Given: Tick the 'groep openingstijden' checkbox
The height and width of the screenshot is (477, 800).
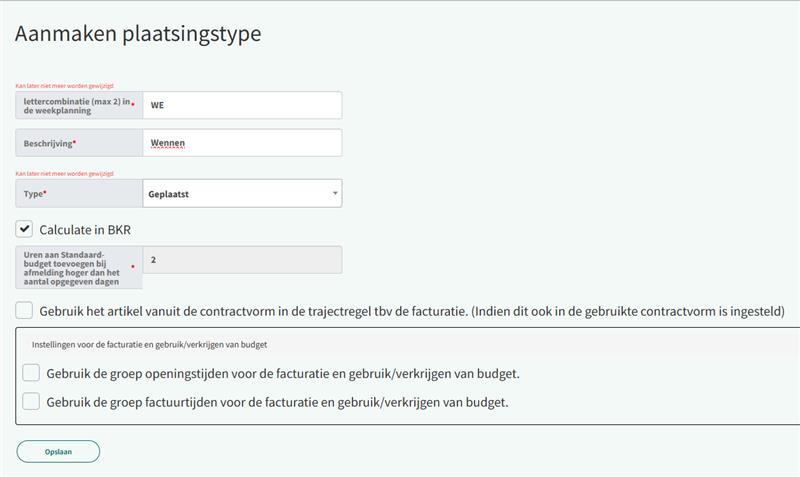Looking at the screenshot, I should click(x=31, y=373).
